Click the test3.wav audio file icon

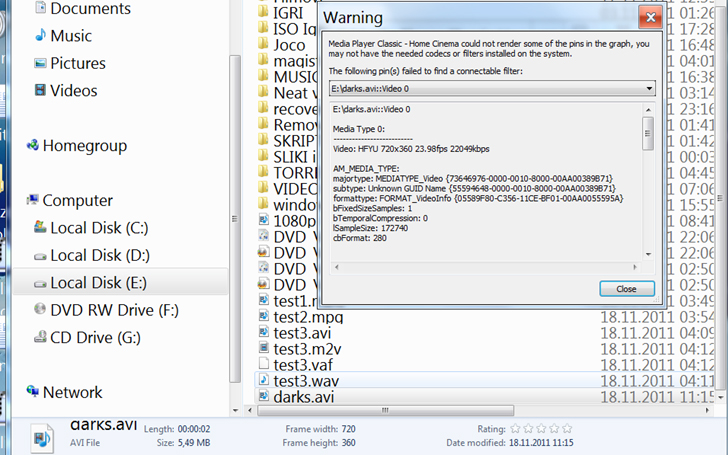[x=263, y=379]
